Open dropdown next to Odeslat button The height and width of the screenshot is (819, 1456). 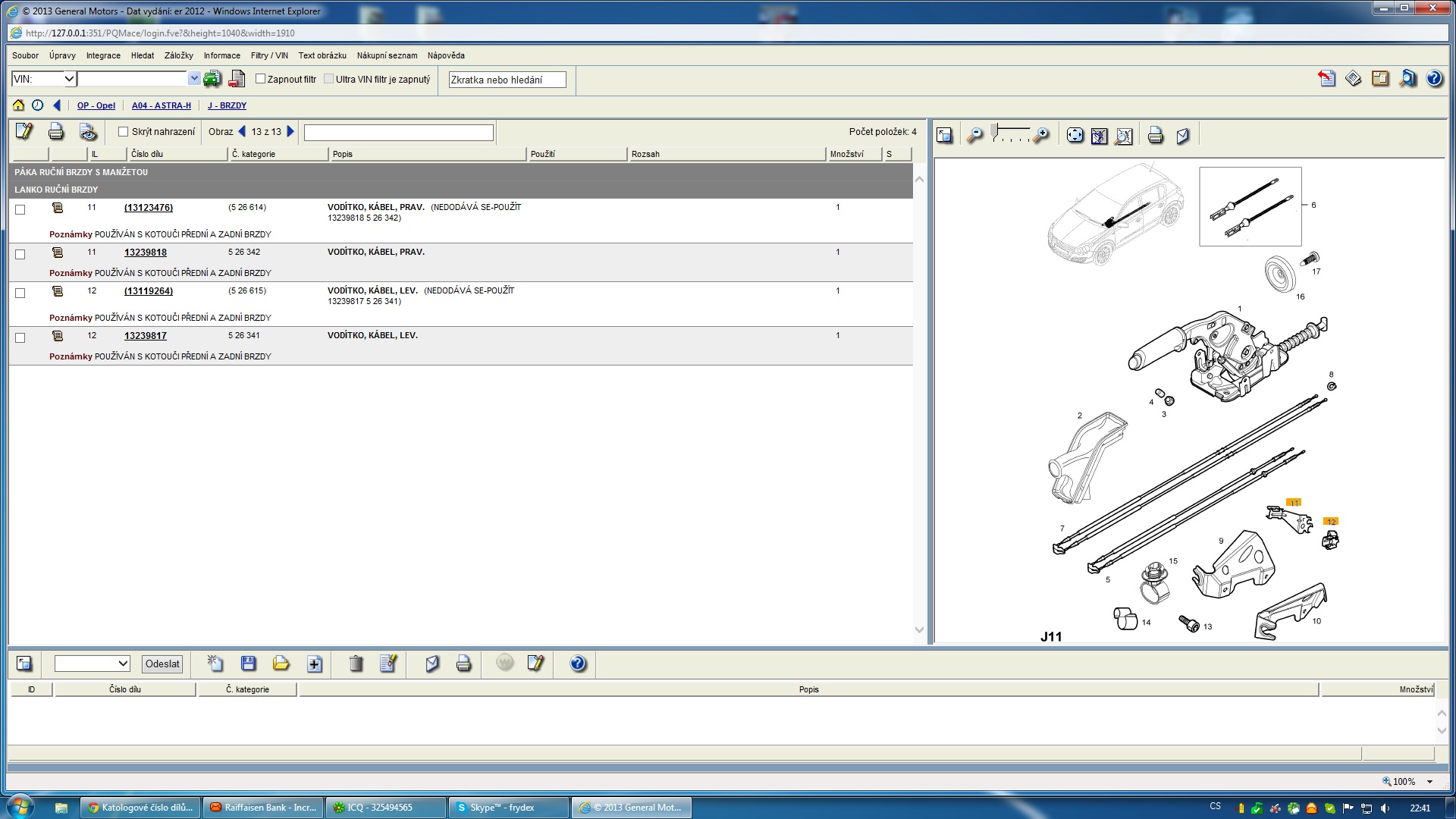(124, 664)
